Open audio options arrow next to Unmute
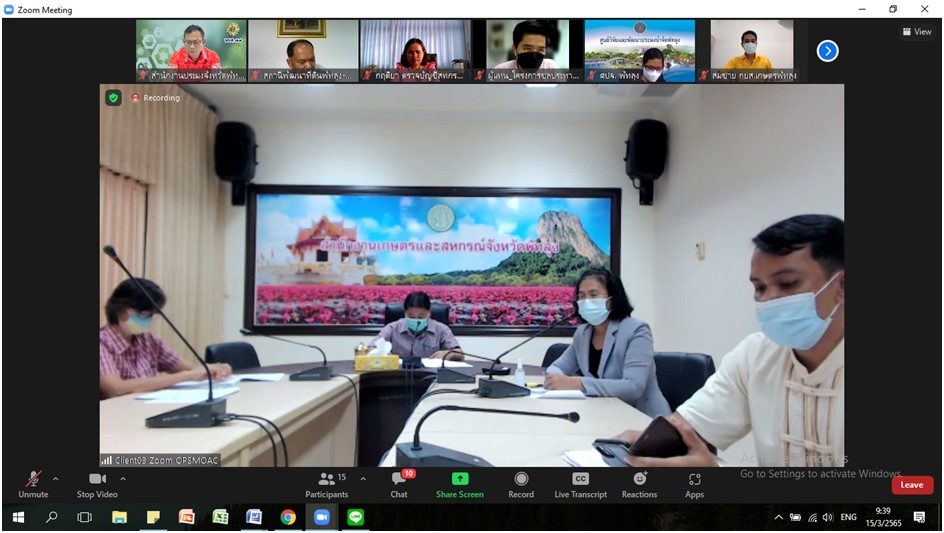This screenshot has width=944, height=533. pyautogui.click(x=55, y=478)
